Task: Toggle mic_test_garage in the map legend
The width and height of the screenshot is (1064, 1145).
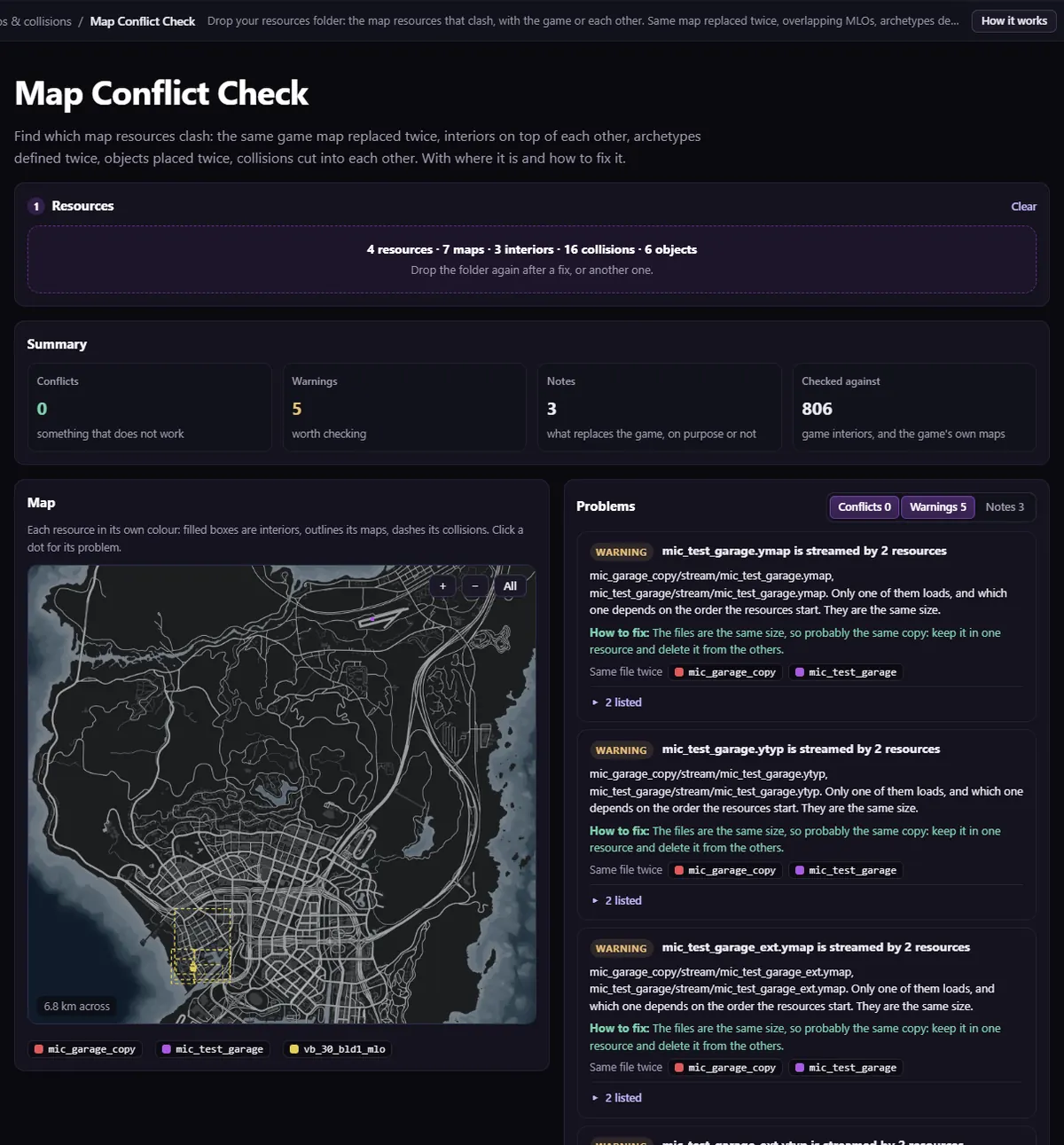Action: (x=213, y=1049)
